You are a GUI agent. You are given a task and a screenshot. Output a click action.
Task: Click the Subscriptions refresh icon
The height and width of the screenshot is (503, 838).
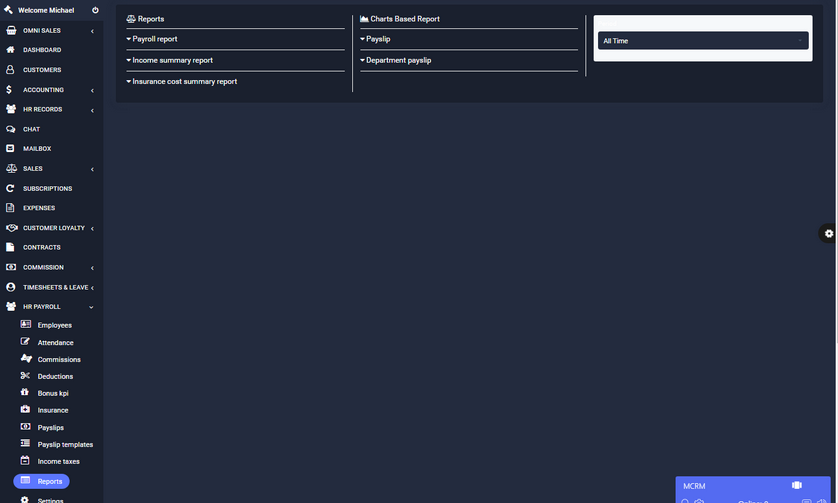pyautogui.click(x=10, y=188)
